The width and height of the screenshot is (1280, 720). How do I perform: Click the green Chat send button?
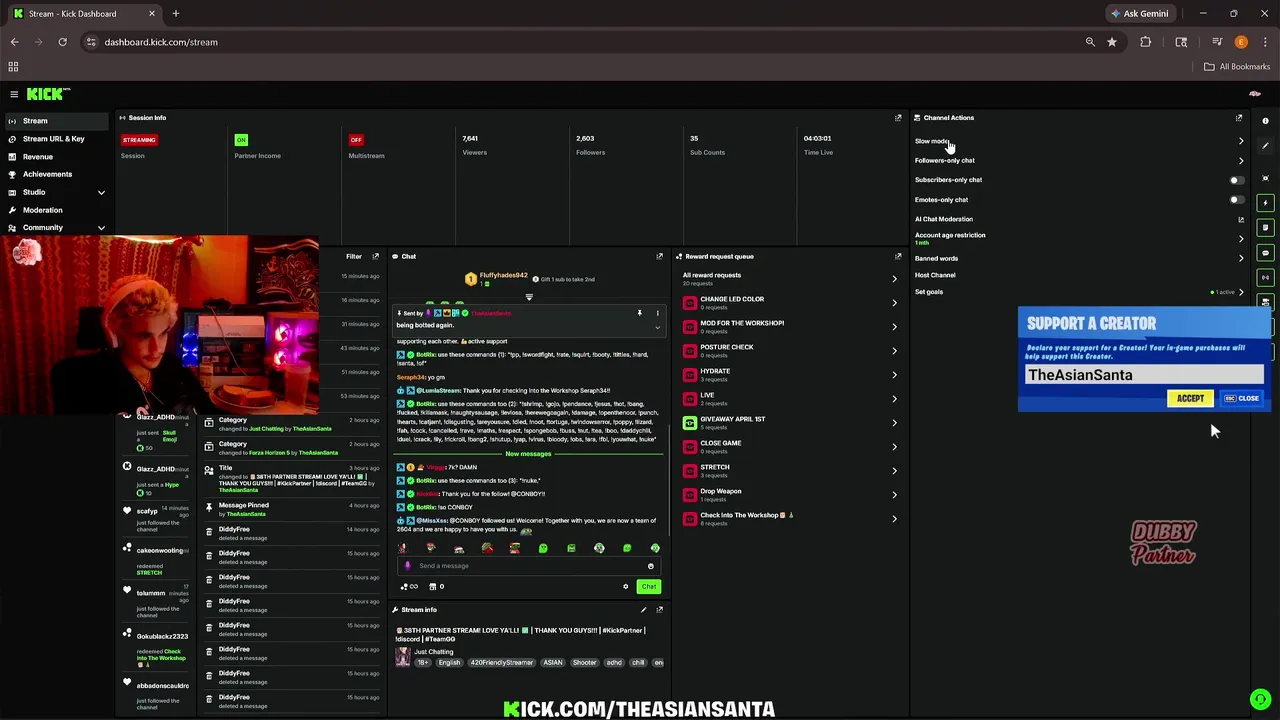coord(649,587)
